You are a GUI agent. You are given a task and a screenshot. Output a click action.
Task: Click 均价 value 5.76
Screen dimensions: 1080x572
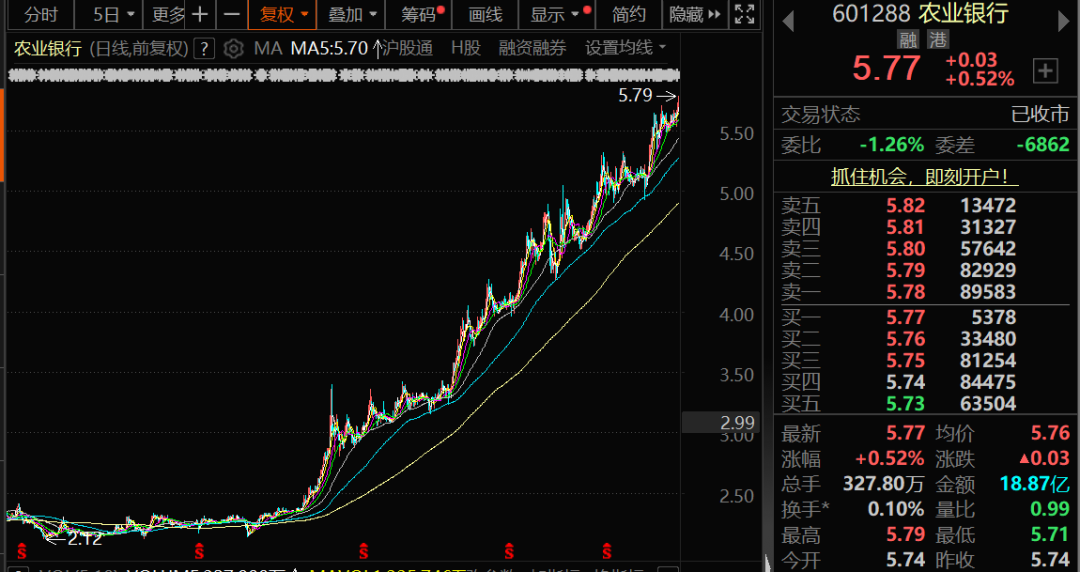[1050, 433]
